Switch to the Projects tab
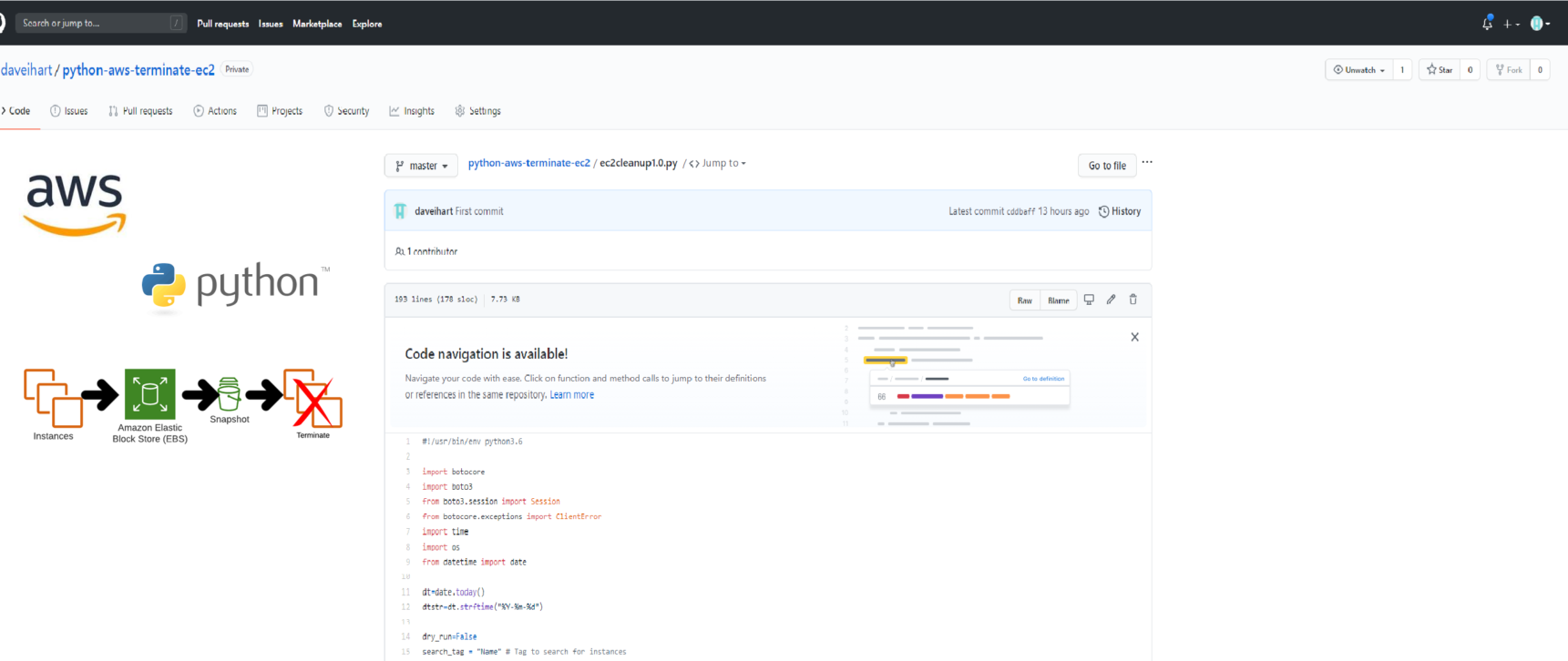Screen dimensions: 1568x661 280,111
